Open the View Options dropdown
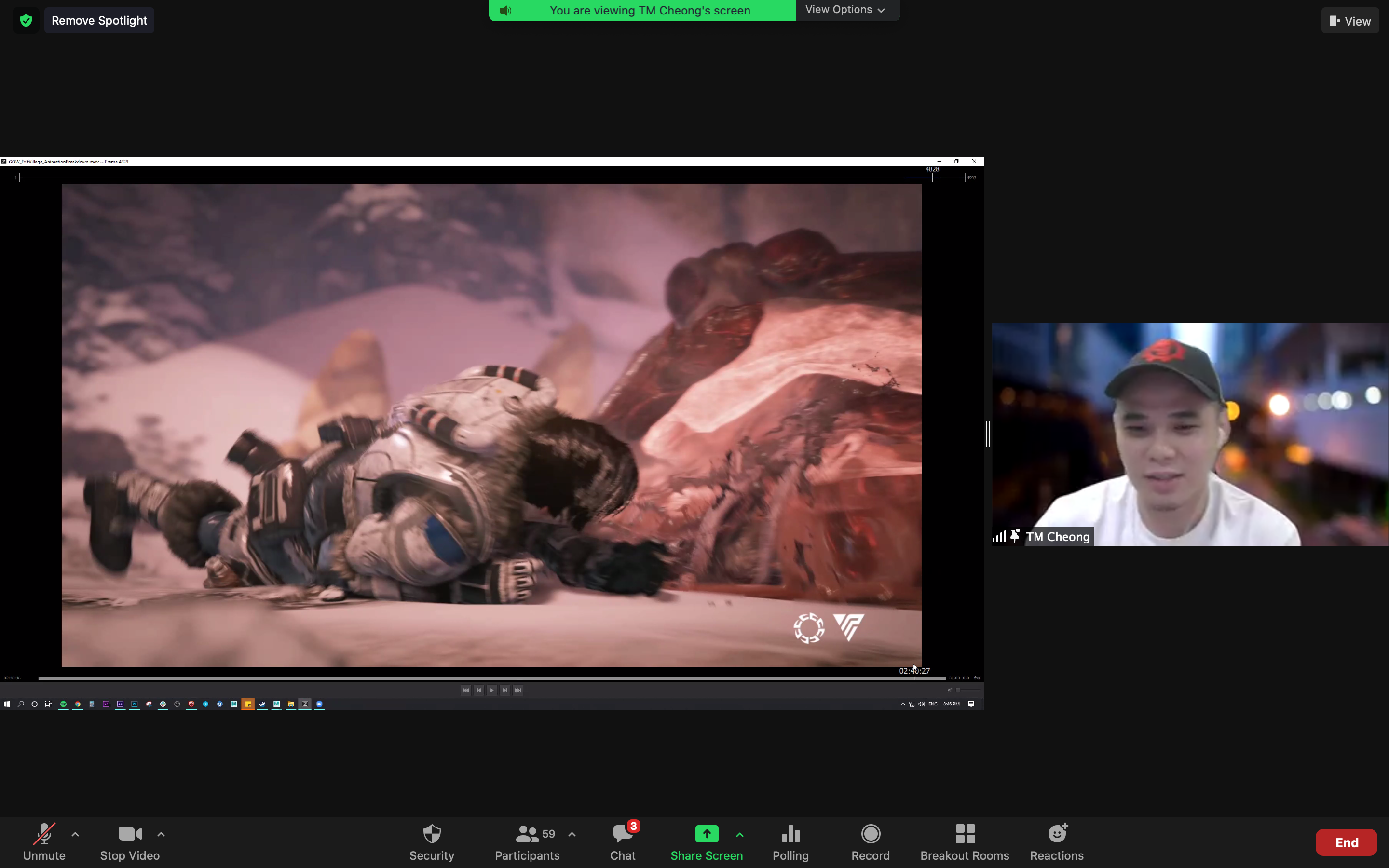Screen dimensions: 1389x868 coord(845,10)
